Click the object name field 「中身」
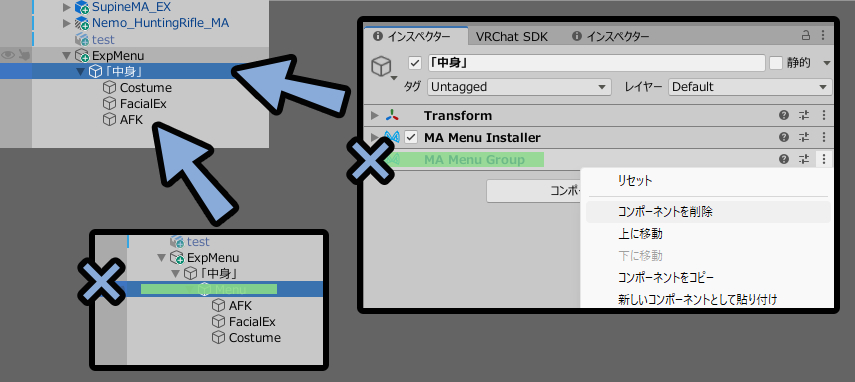Screen dimensions: 855x382 click(597, 63)
